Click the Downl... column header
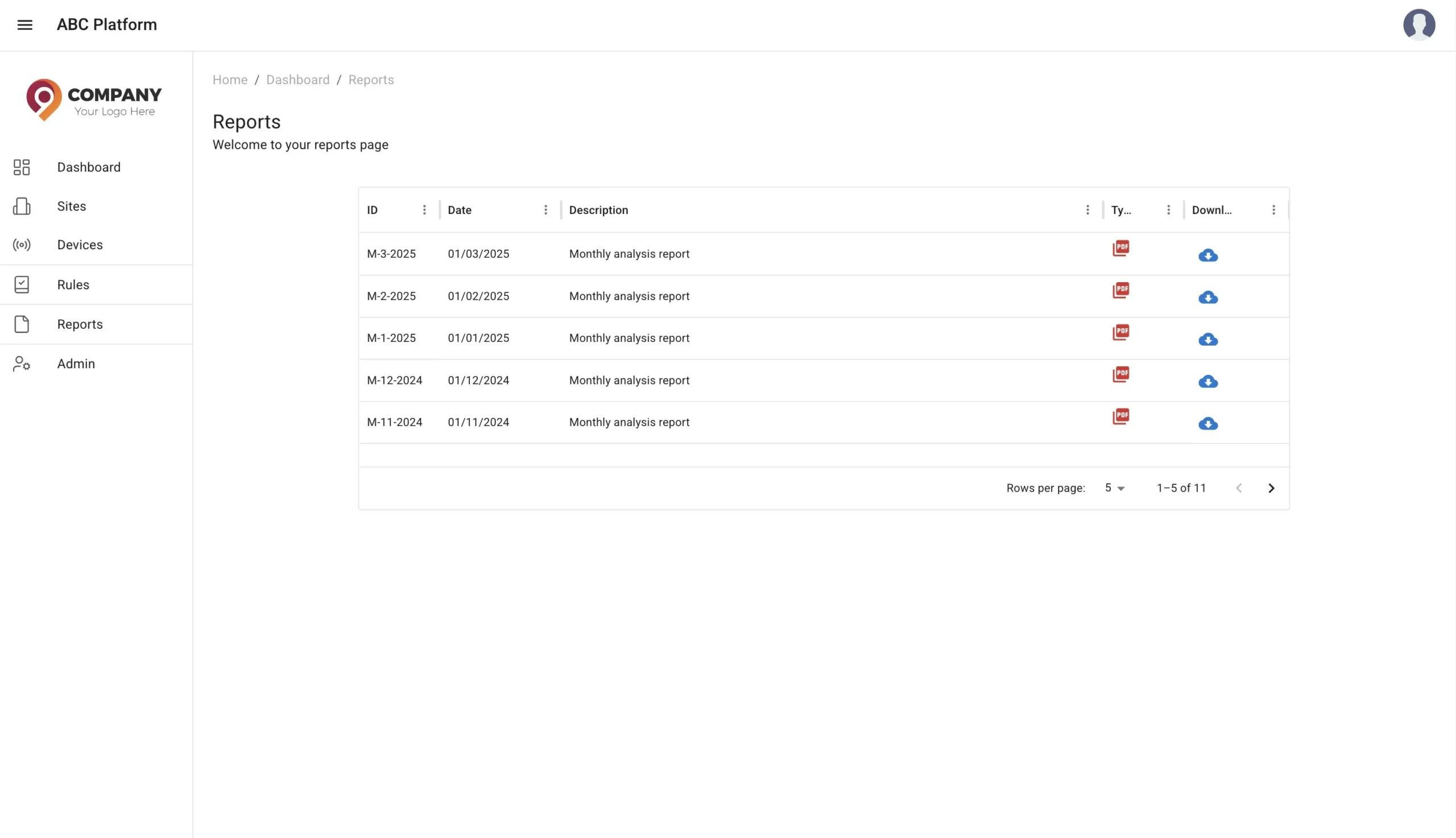This screenshot has height=838, width=1456. coord(1211,210)
